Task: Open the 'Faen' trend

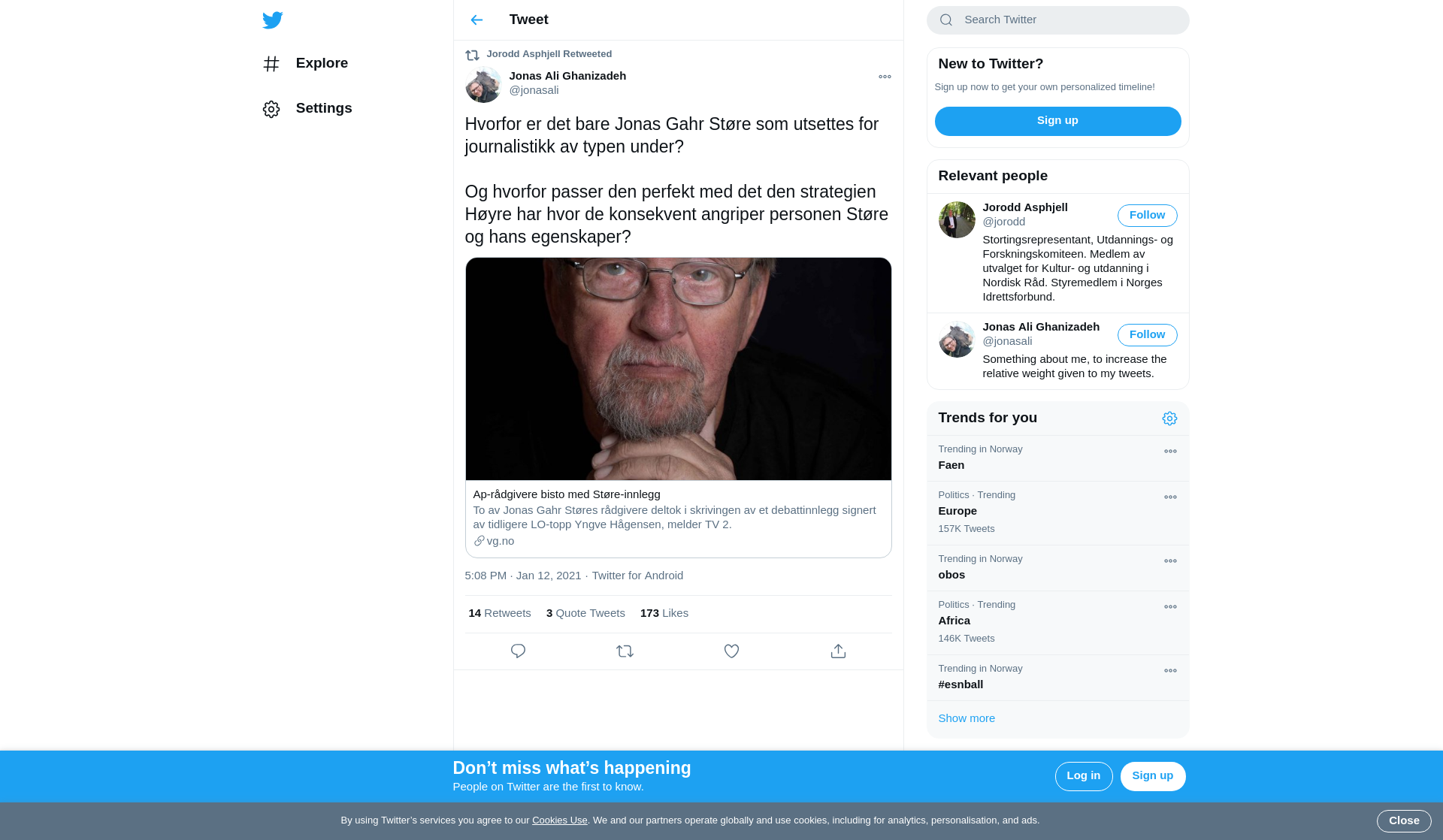Action: tap(1057, 458)
